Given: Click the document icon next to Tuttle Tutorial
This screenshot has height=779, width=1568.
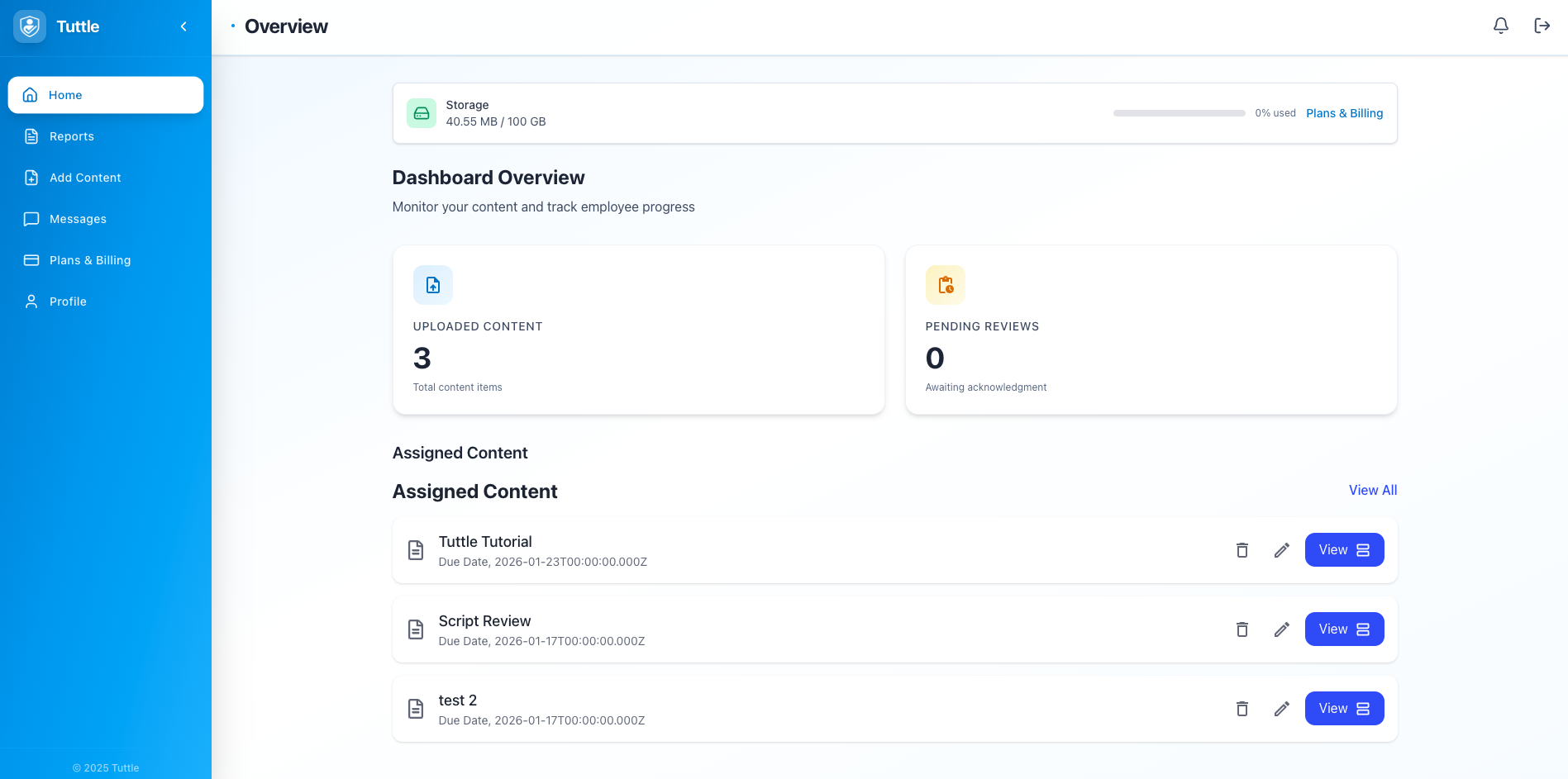Looking at the screenshot, I should pyautogui.click(x=416, y=550).
